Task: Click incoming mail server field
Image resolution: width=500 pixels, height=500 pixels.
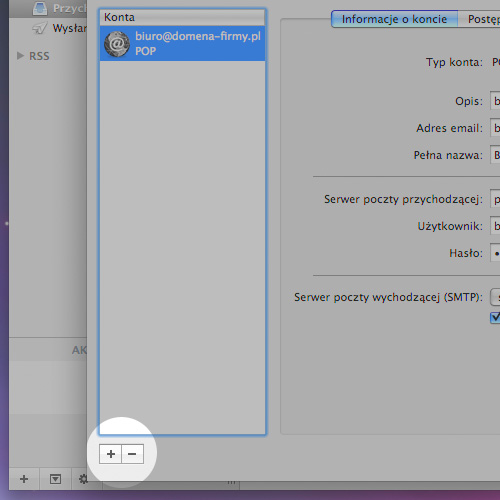Action: tap(495, 199)
